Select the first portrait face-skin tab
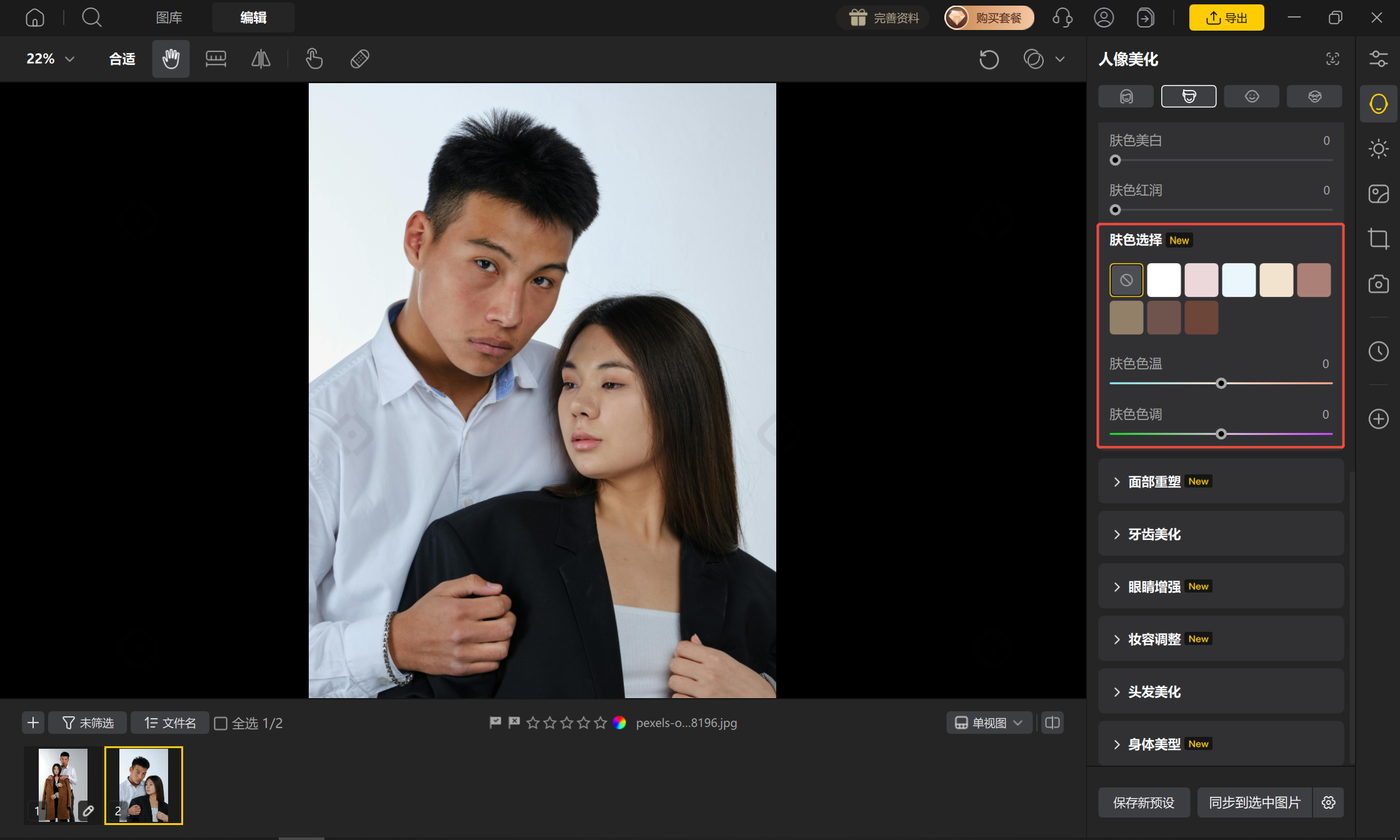 coord(1126,96)
